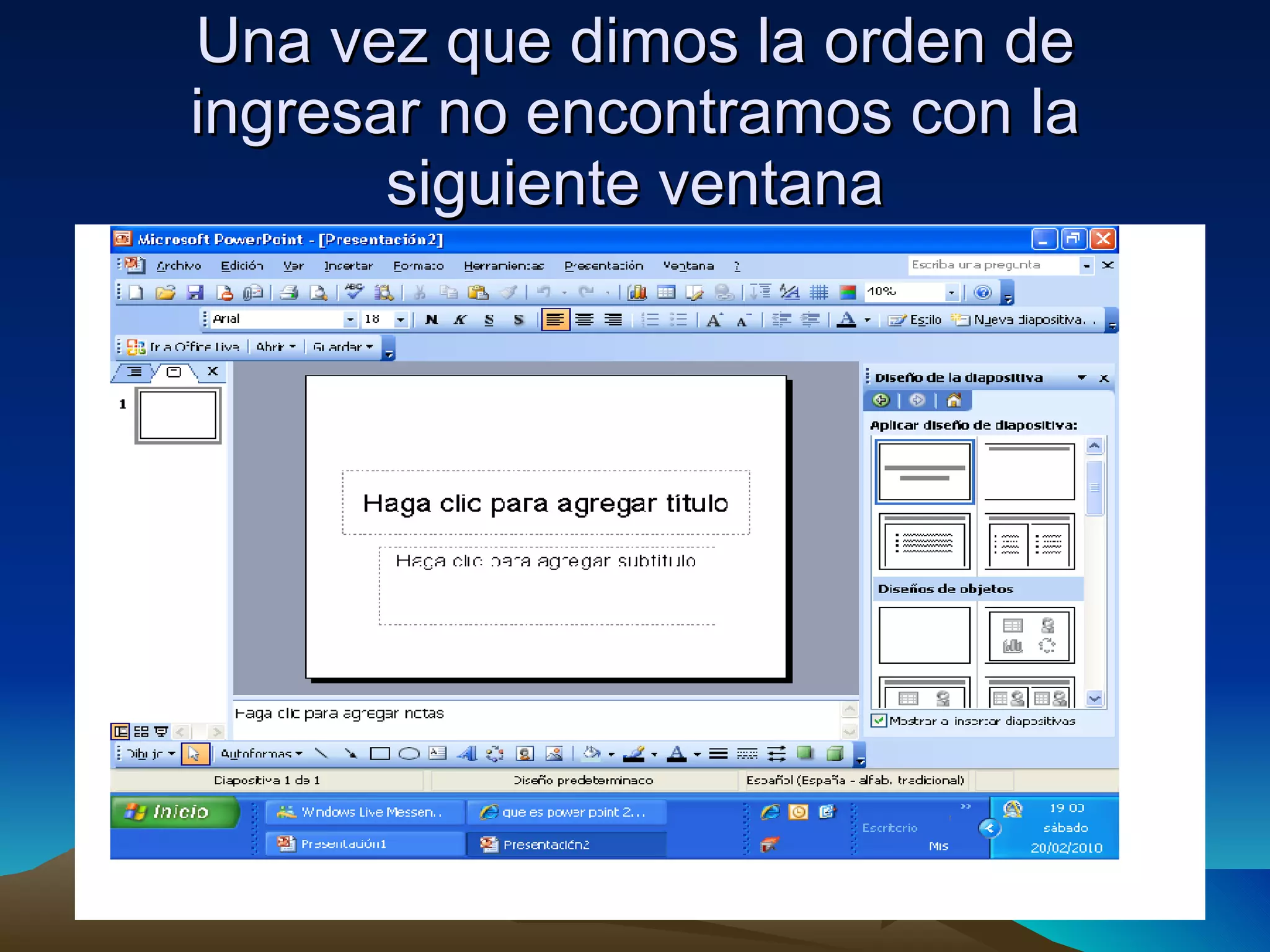Insert clip art from drawing toolbar
This screenshot has width=1270, height=952.
click(525, 754)
